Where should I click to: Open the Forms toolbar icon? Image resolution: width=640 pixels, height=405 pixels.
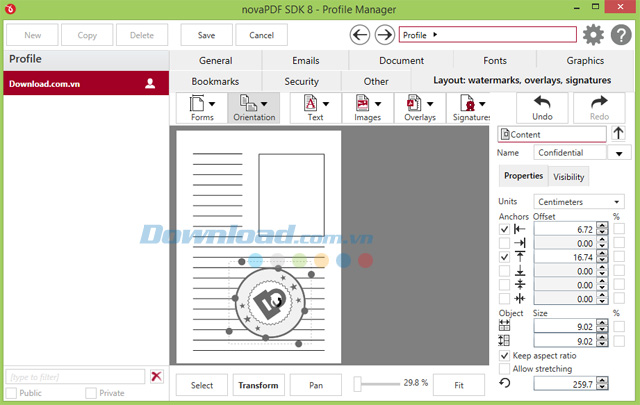coord(197,103)
